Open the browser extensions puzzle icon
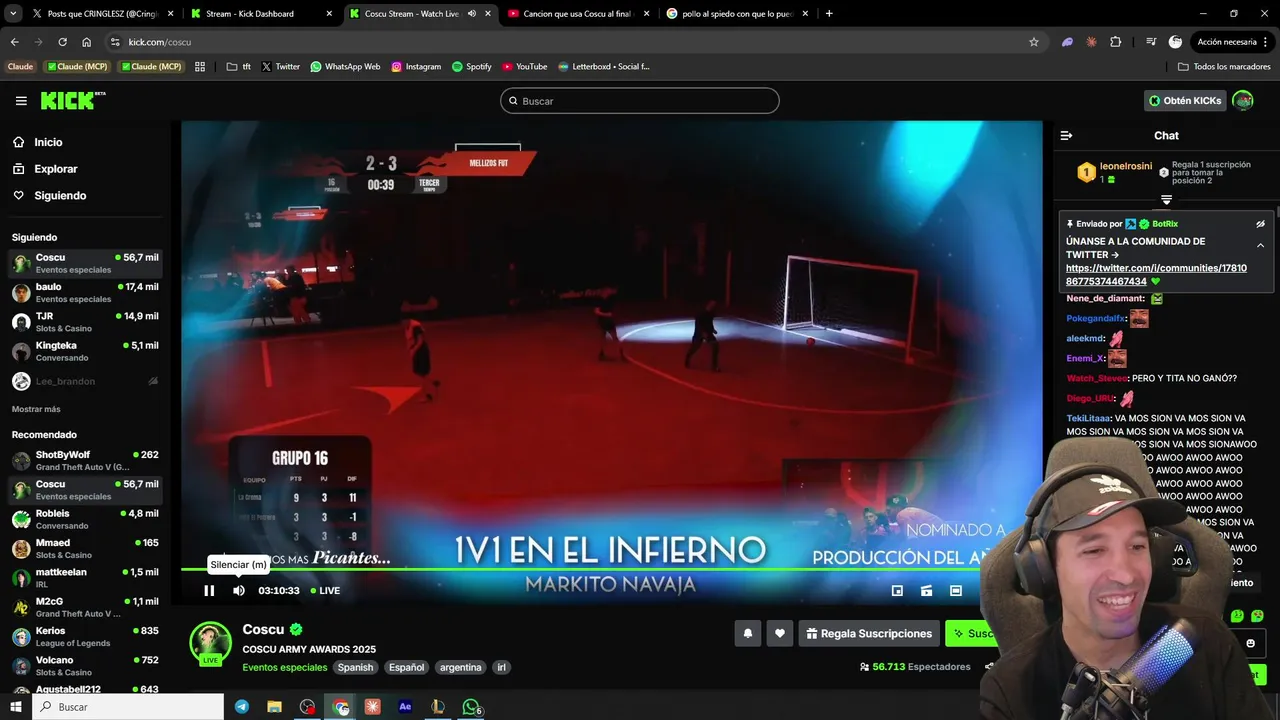1280x720 pixels. (1116, 42)
